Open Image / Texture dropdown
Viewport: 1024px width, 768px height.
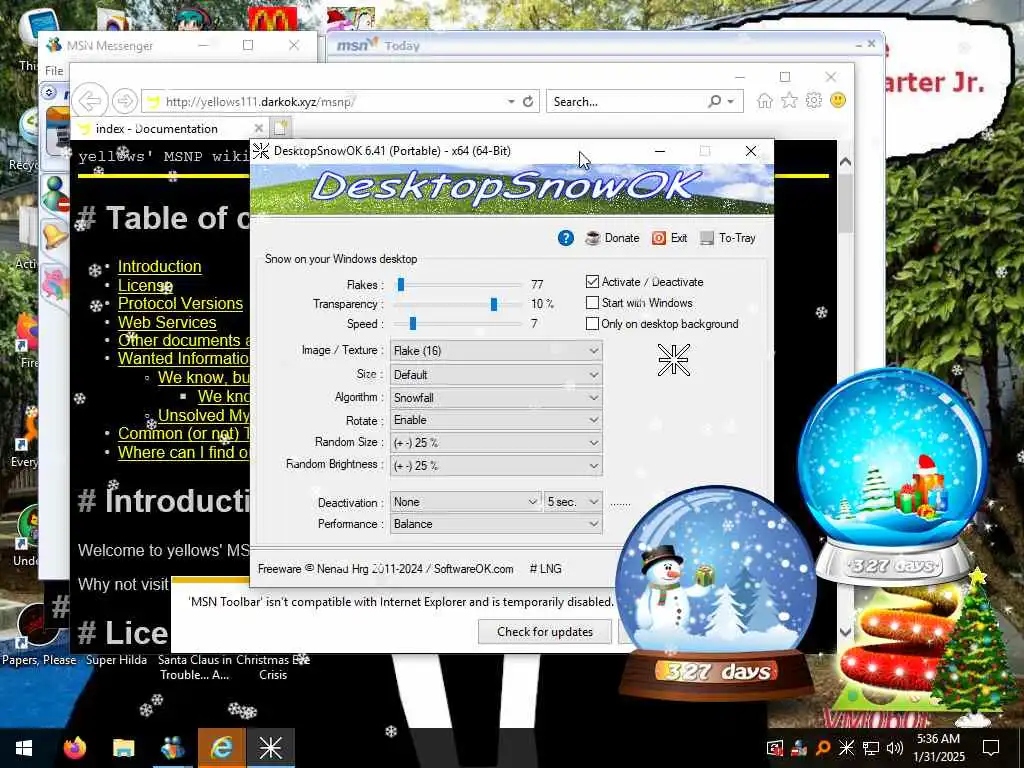pyautogui.click(x=496, y=351)
